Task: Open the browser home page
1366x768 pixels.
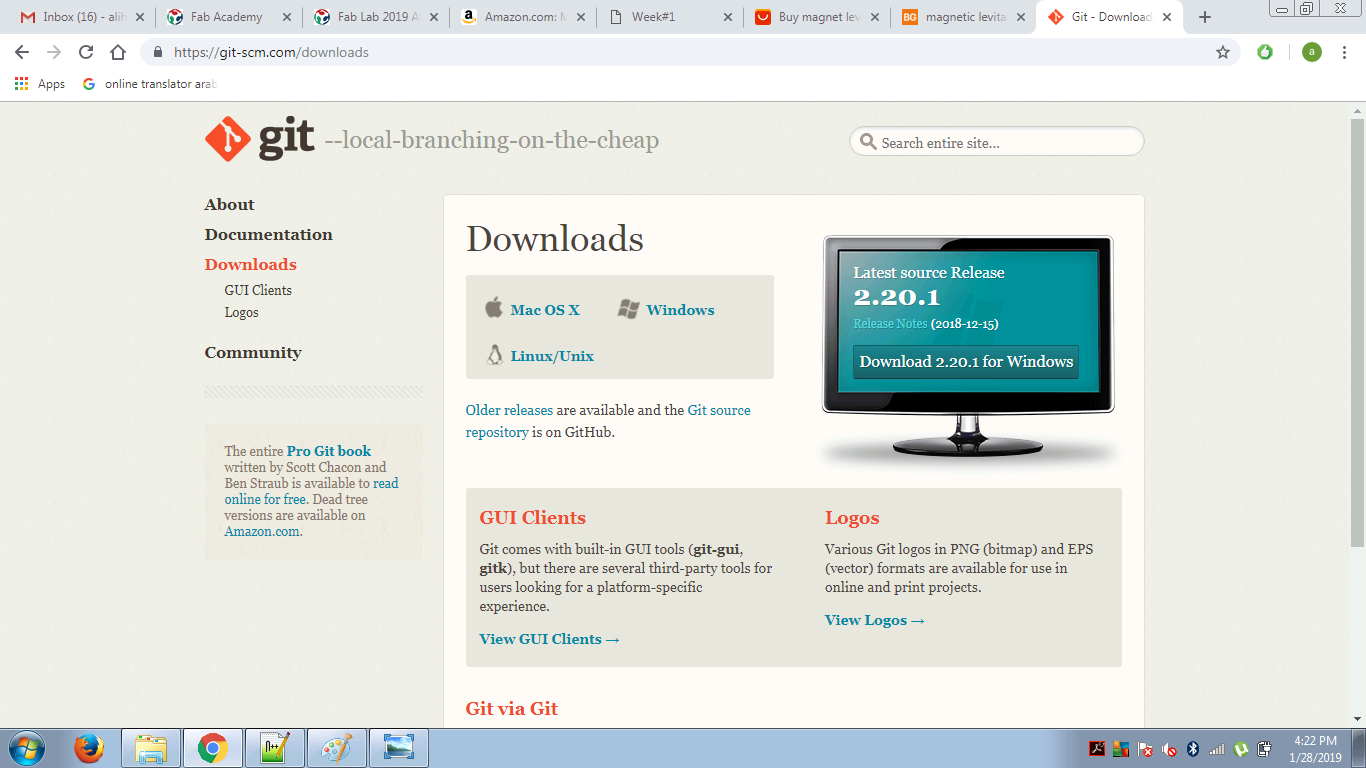Action: (118, 52)
